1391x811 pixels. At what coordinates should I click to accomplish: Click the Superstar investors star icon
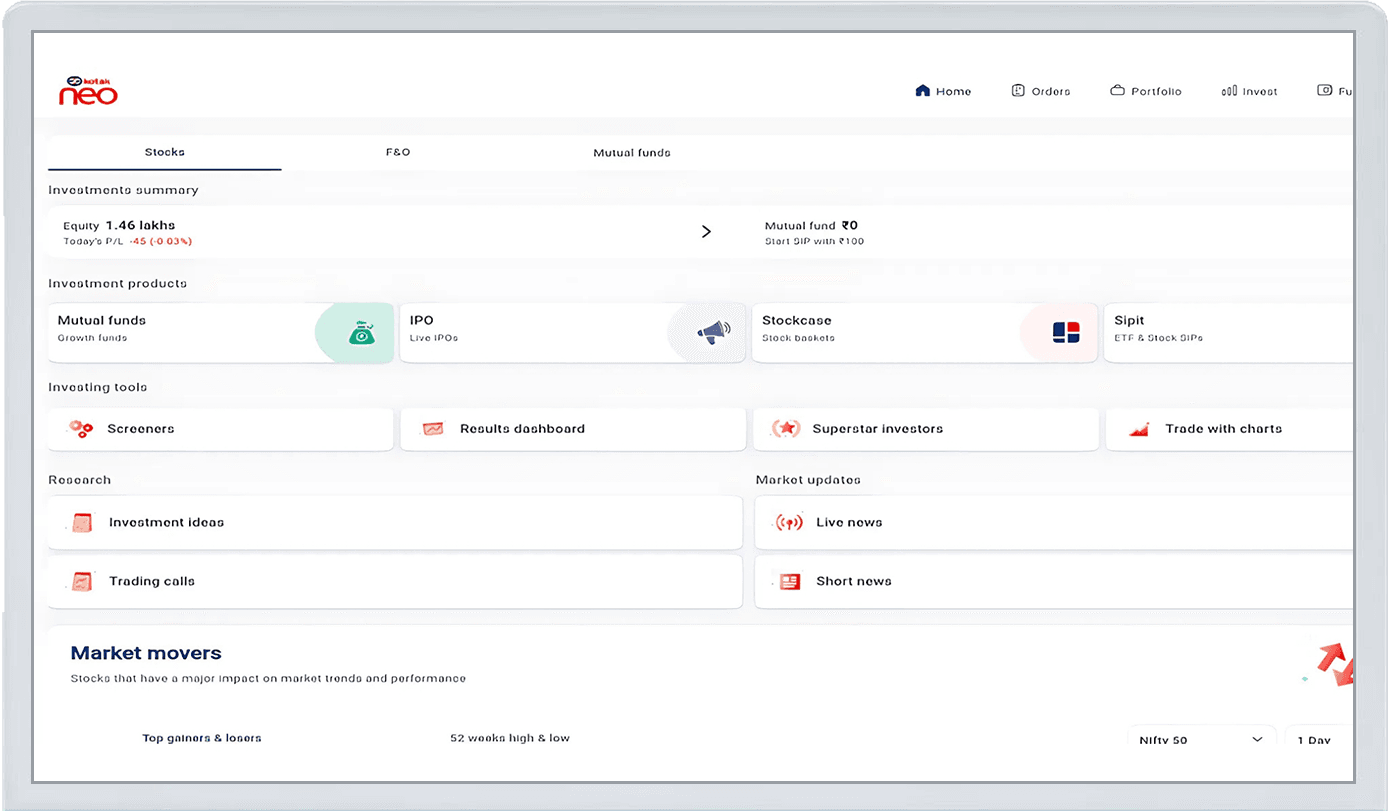(786, 429)
